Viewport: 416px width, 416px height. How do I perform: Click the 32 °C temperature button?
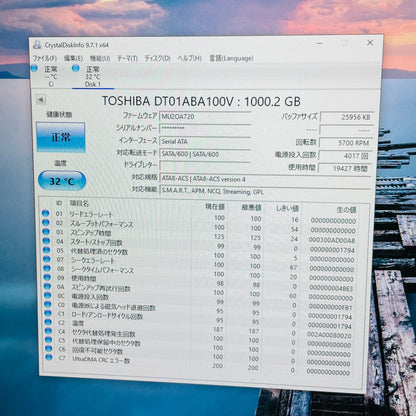pos(62,181)
